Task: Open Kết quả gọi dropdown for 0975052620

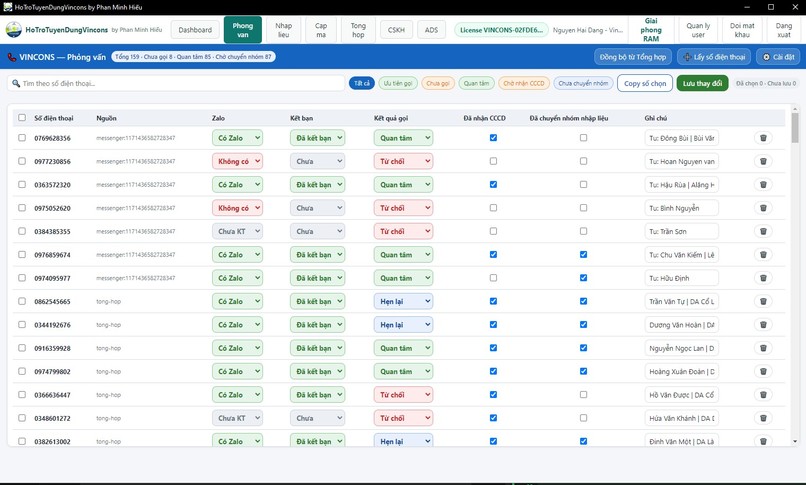Action: point(403,208)
